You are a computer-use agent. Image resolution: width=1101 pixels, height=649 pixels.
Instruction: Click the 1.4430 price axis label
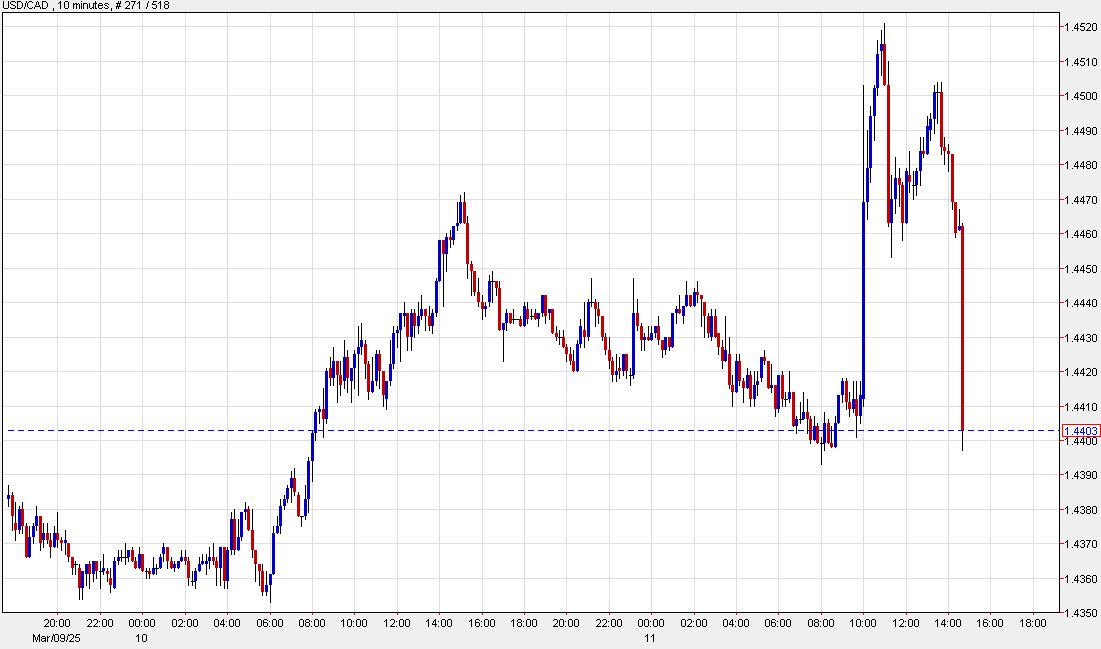[1081, 338]
